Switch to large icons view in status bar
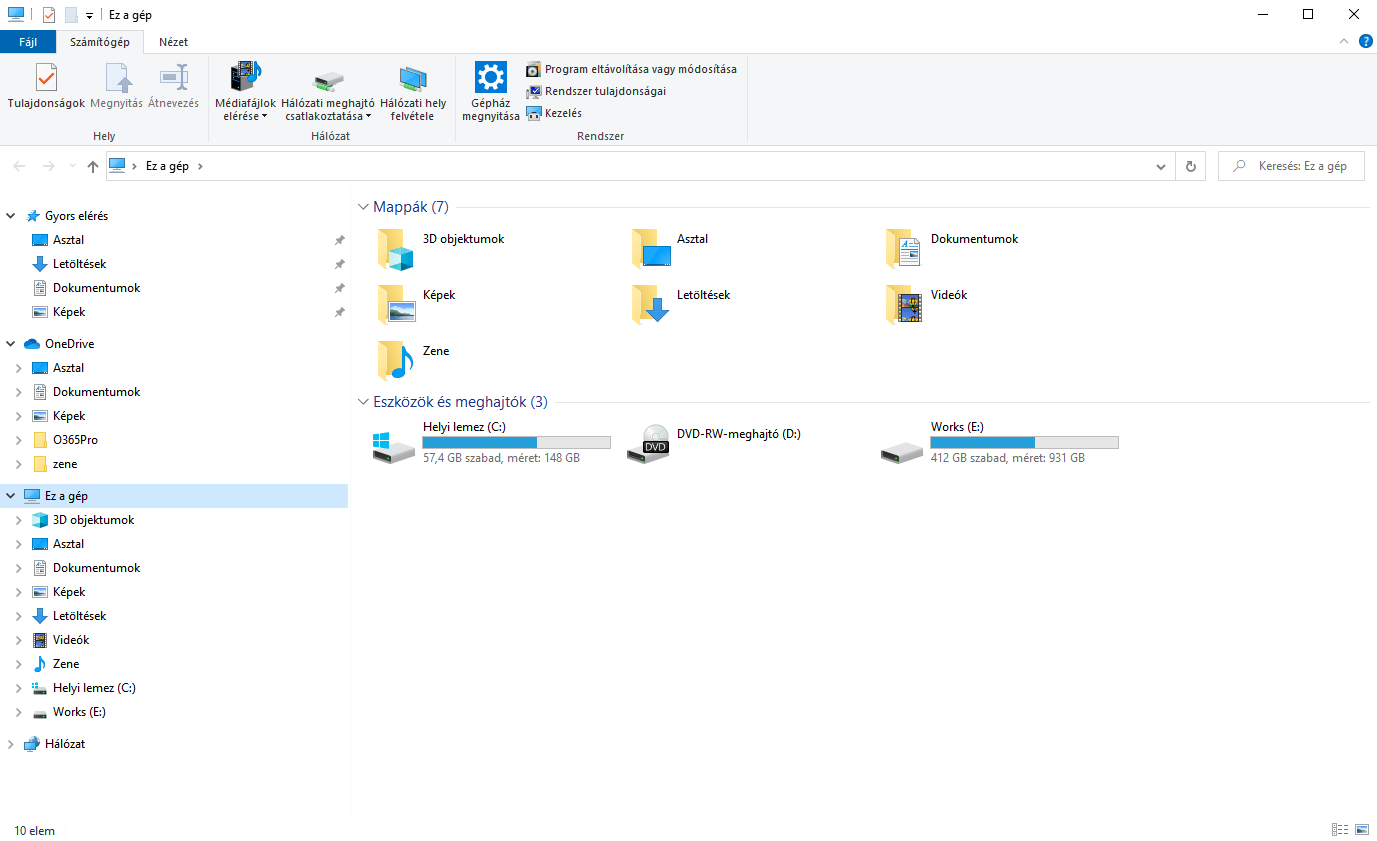Image resolution: width=1377 pixels, height=841 pixels. [x=1362, y=830]
